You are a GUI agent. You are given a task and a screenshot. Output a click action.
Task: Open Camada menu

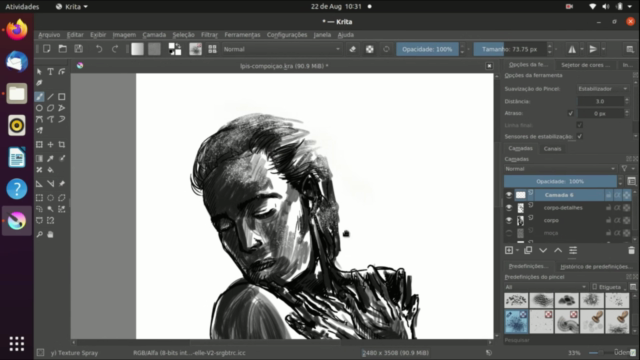click(154, 35)
